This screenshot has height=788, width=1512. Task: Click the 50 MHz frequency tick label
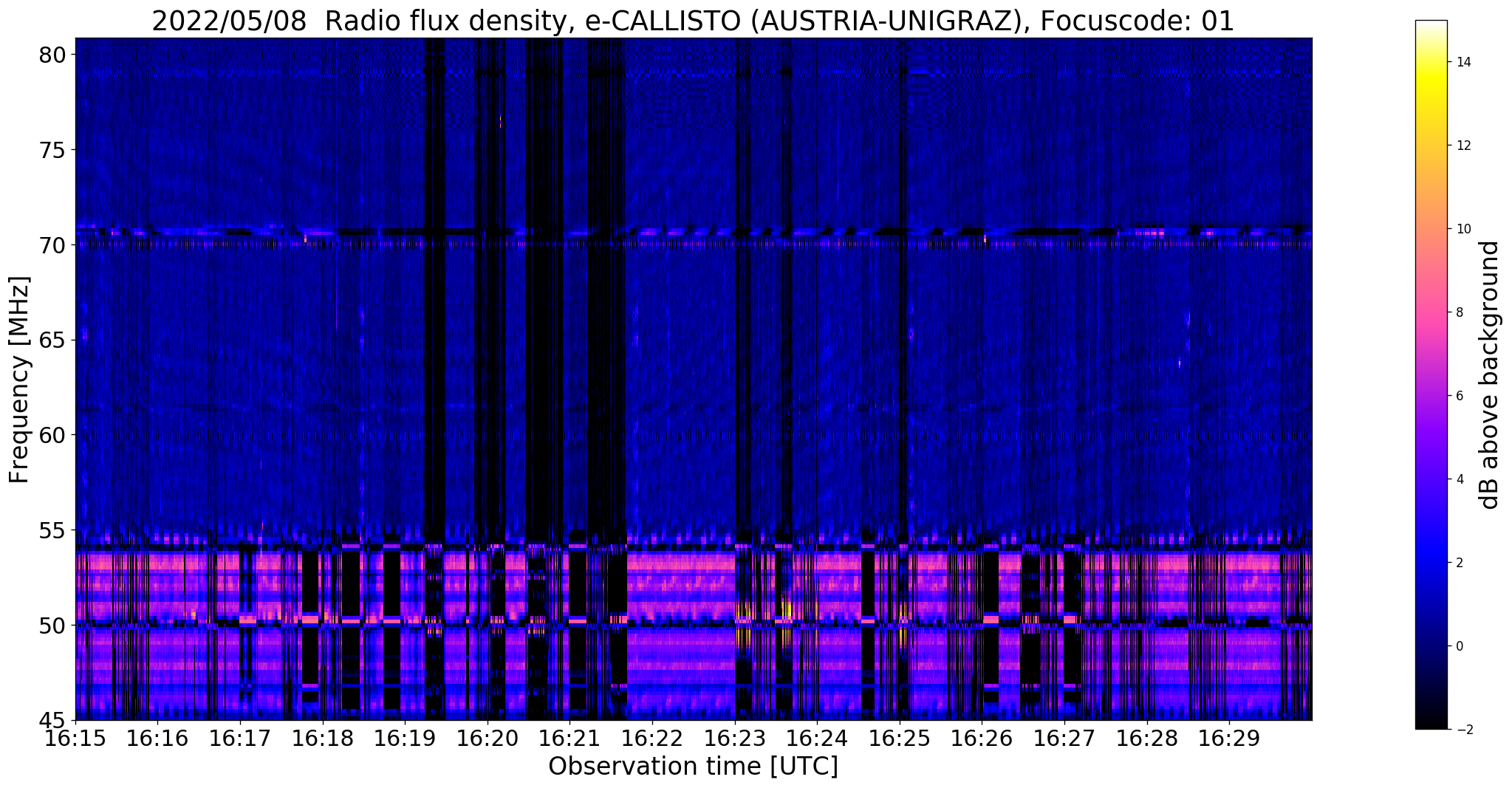click(x=53, y=626)
